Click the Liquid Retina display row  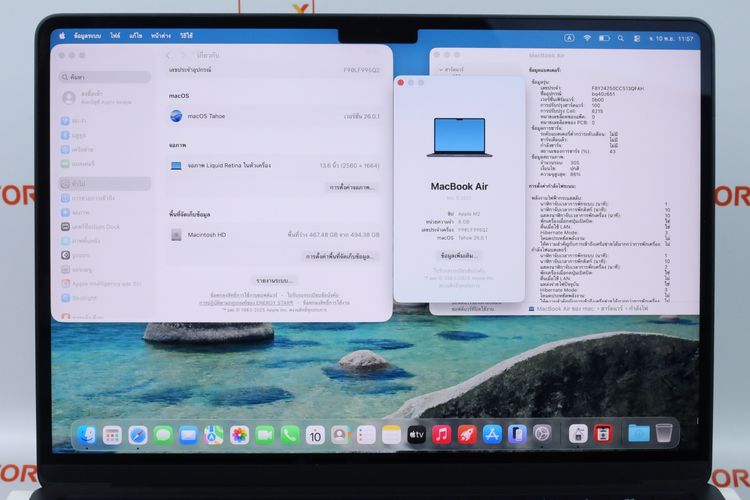coord(274,166)
